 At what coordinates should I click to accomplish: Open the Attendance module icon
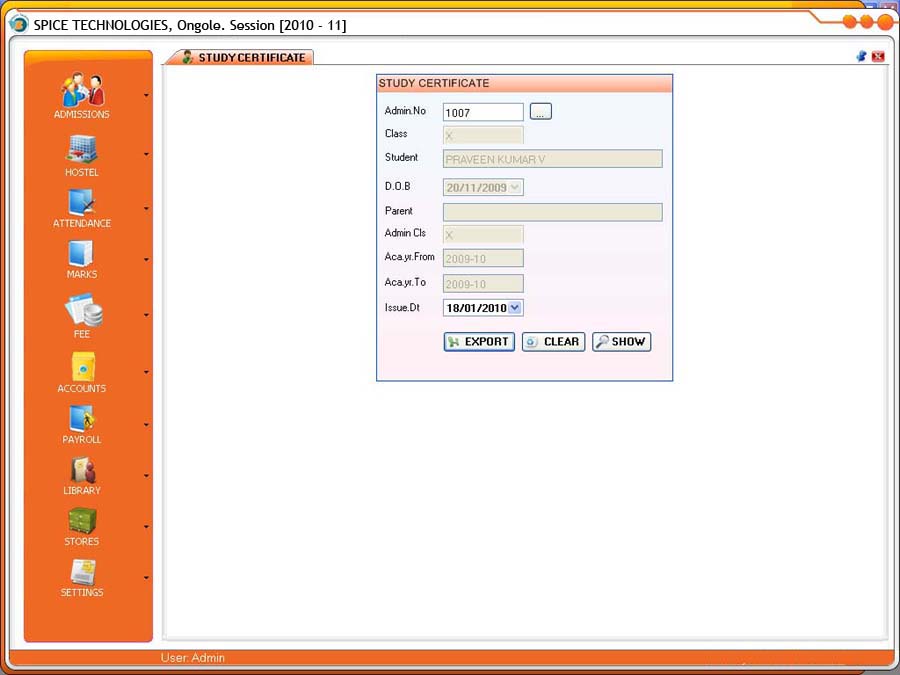click(x=82, y=202)
